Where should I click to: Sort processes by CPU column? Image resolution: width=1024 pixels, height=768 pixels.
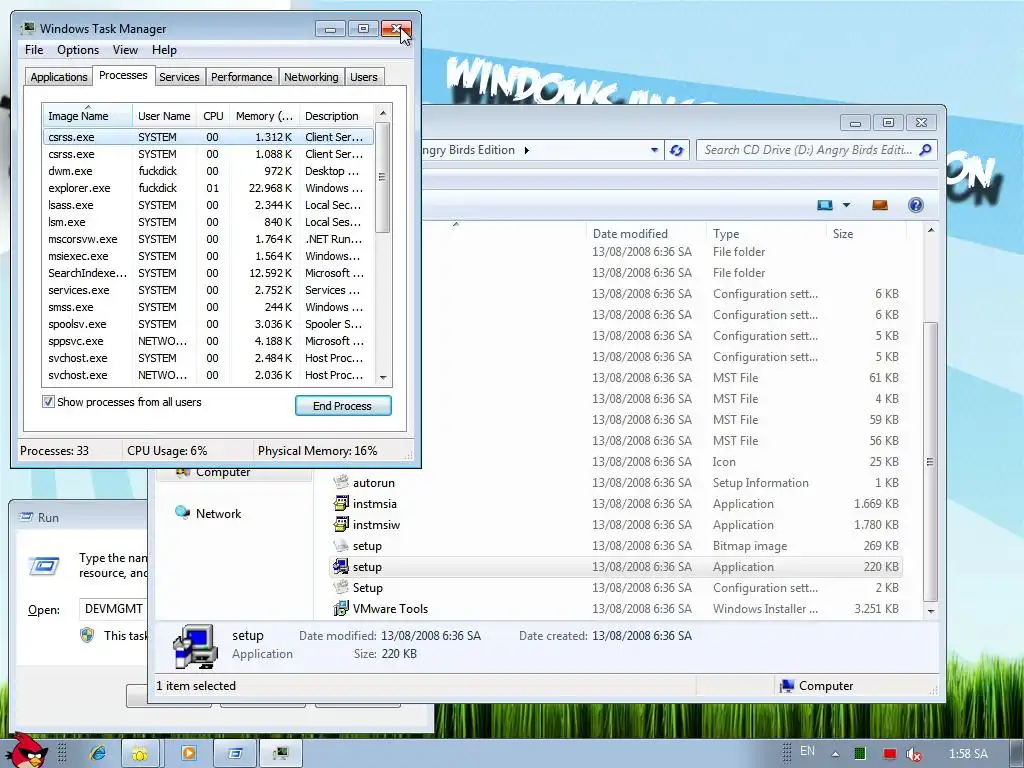coord(213,116)
